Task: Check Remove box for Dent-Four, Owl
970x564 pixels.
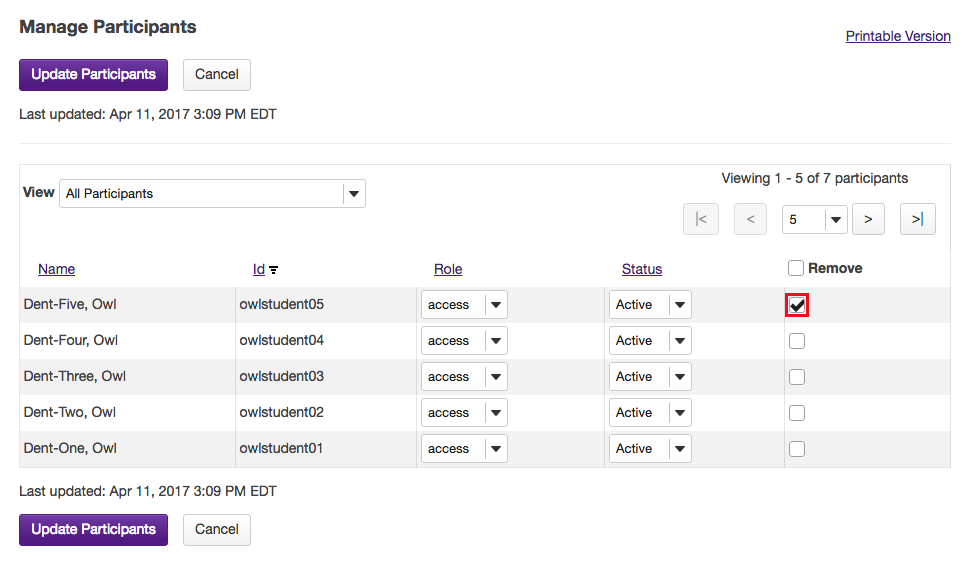Action: 797,341
